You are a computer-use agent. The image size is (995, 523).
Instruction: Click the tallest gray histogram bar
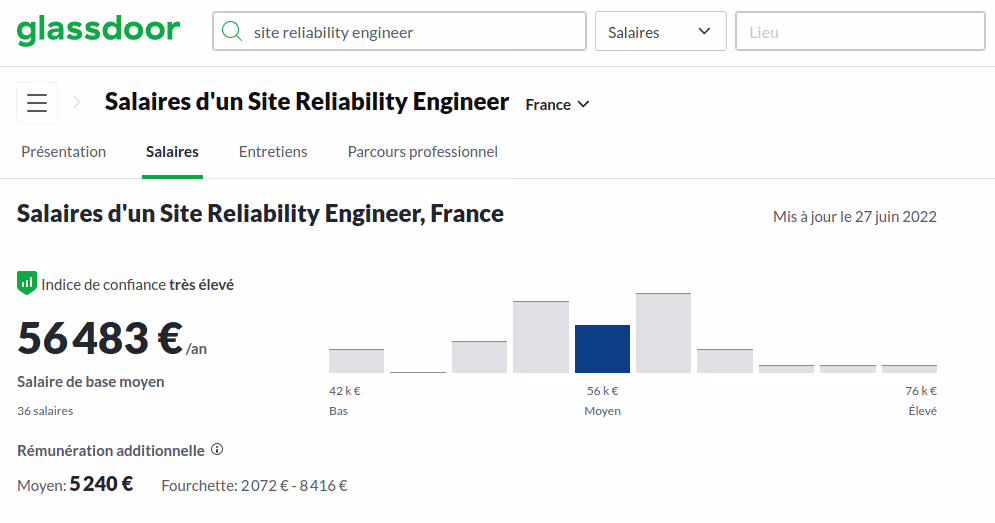pyautogui.click(x=663, y=333)
